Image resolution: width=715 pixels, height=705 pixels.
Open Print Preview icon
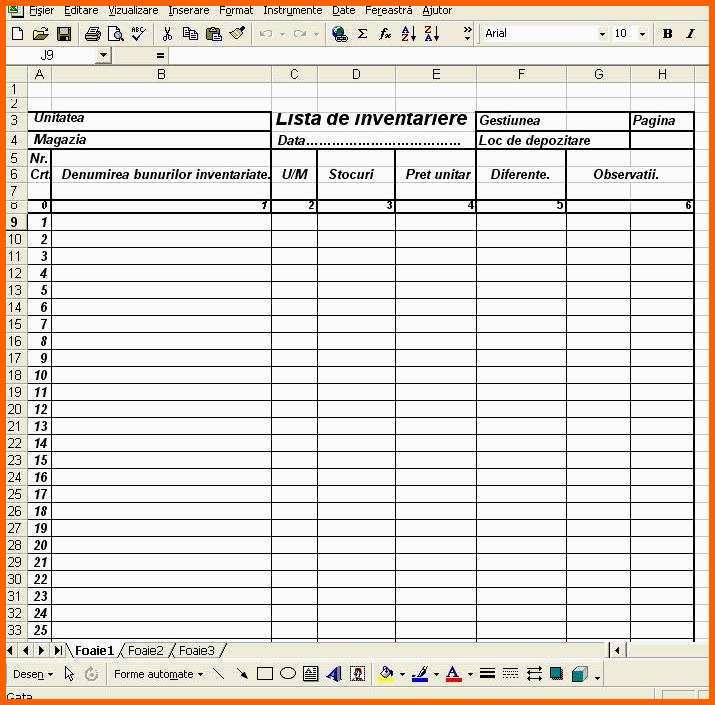116,33
